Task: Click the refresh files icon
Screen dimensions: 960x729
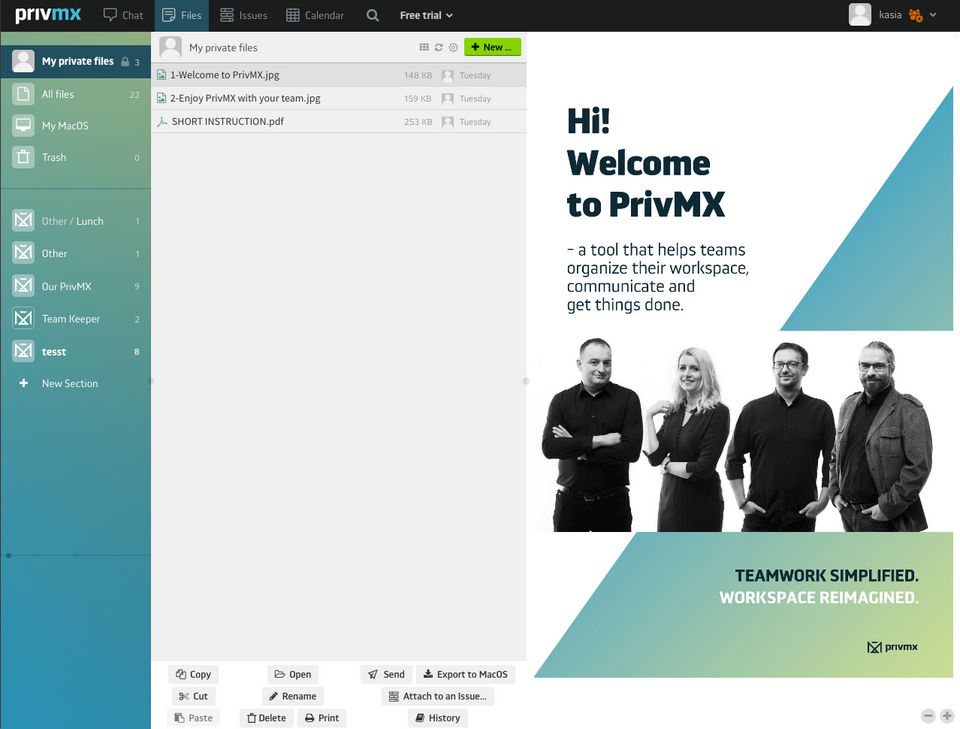Action: [438, 47]
